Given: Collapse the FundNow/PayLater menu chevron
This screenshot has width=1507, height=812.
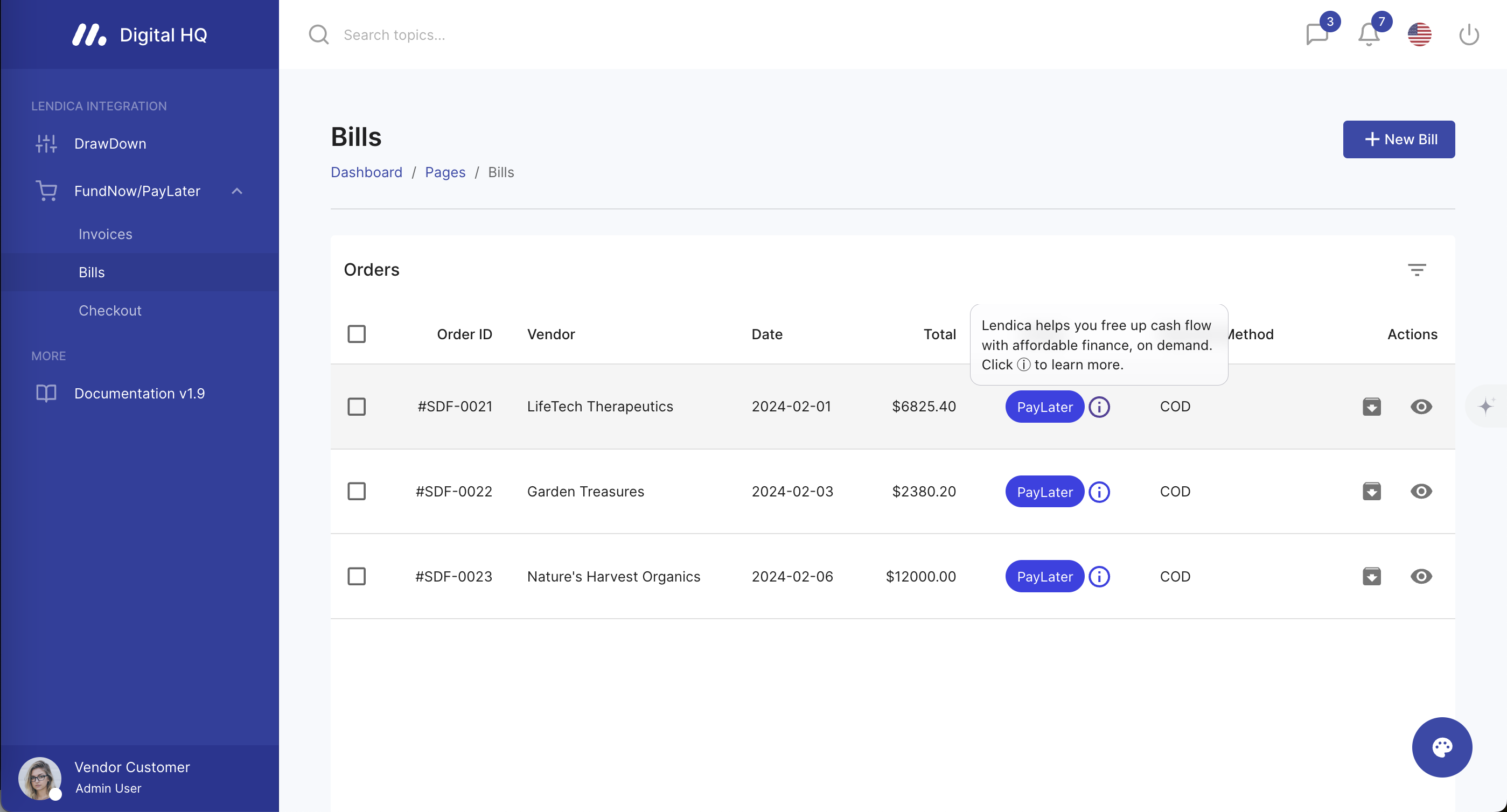Looking at the screenshot, I should point(237,191).
